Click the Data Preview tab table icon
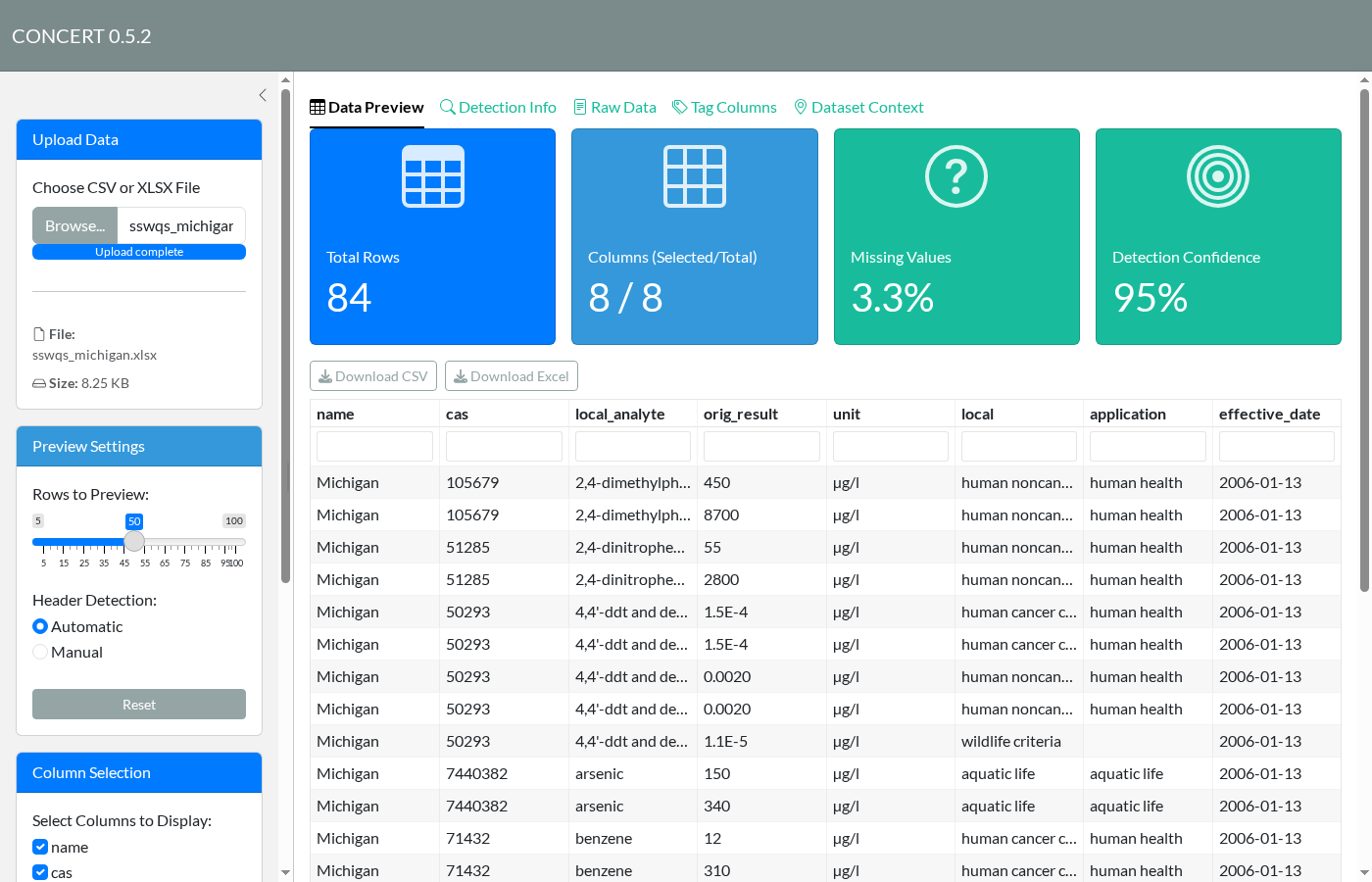This screenshot has width=1372, height=882. 318,108
